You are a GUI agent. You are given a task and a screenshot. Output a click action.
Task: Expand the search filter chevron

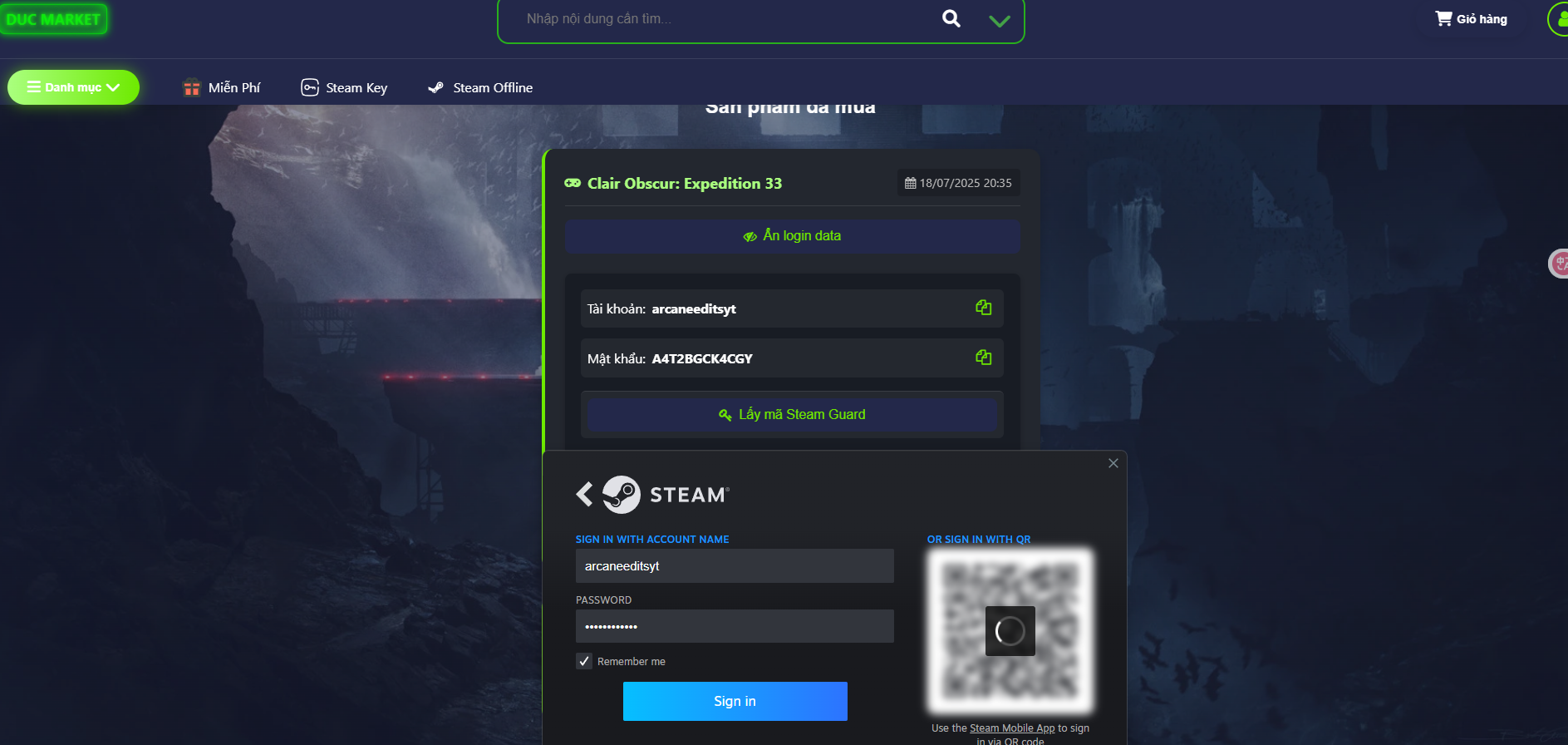1000,21
